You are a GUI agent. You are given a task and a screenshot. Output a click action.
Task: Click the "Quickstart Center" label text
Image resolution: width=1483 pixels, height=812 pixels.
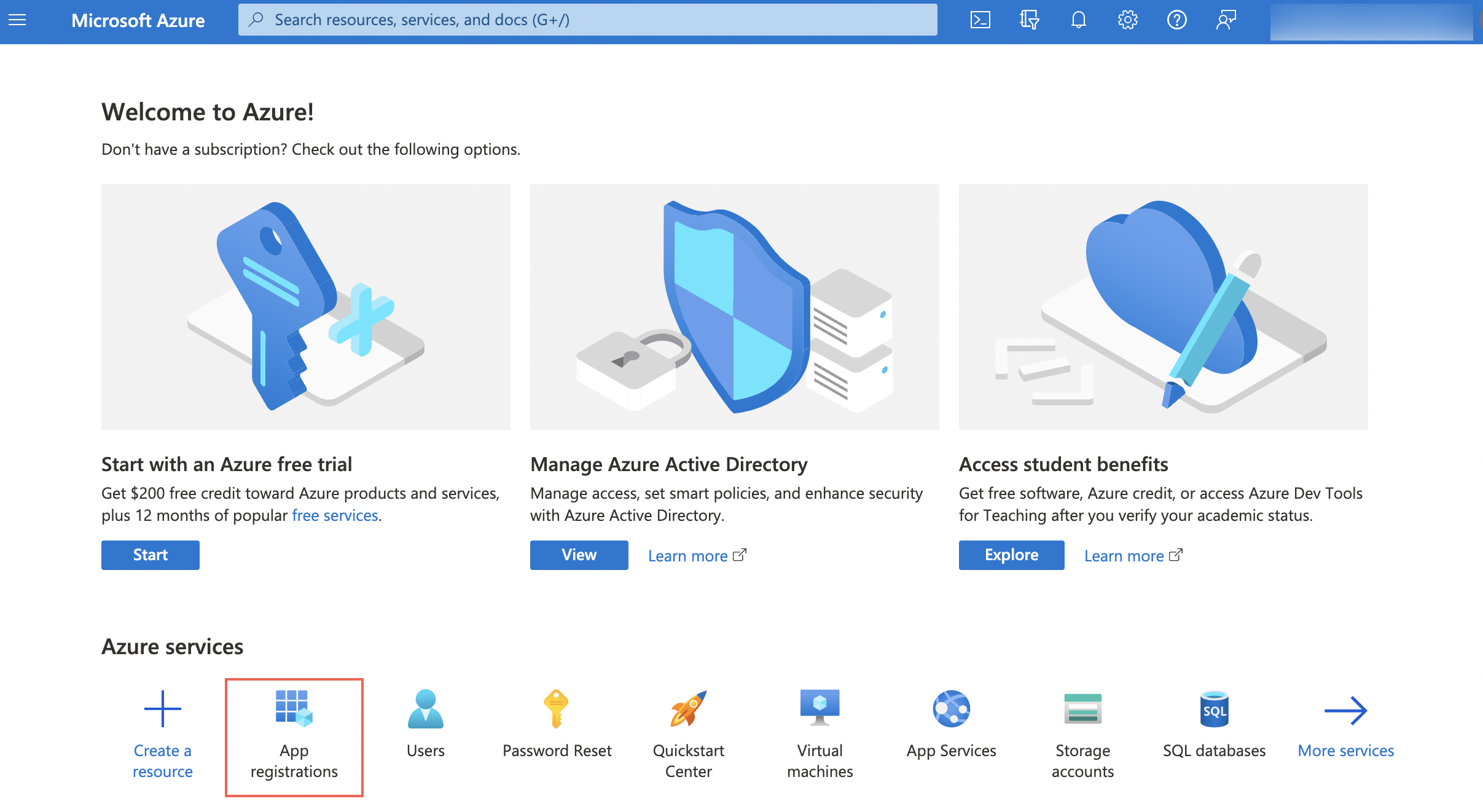[x=689, y=761]
